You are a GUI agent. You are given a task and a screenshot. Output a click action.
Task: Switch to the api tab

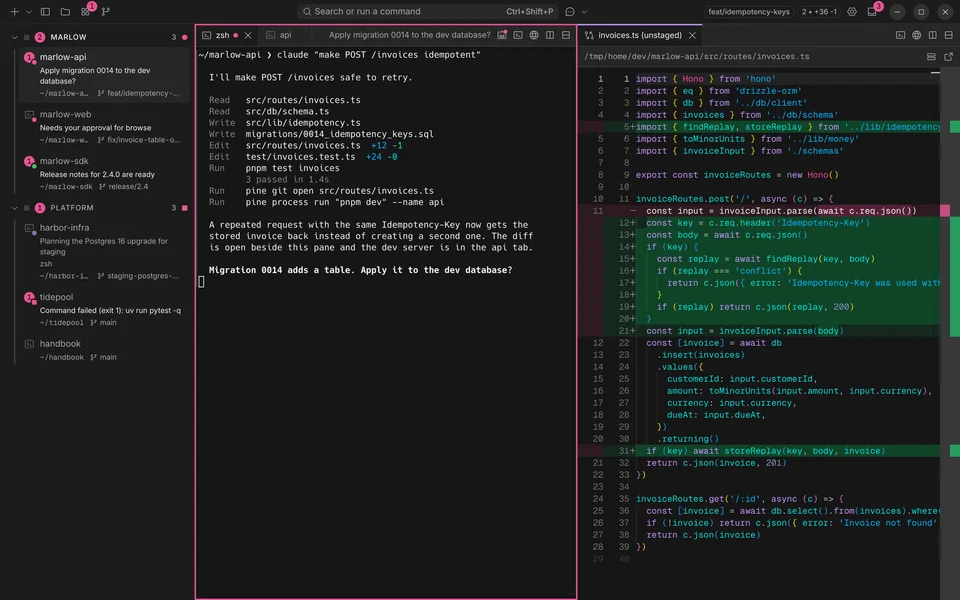point(286,36)
